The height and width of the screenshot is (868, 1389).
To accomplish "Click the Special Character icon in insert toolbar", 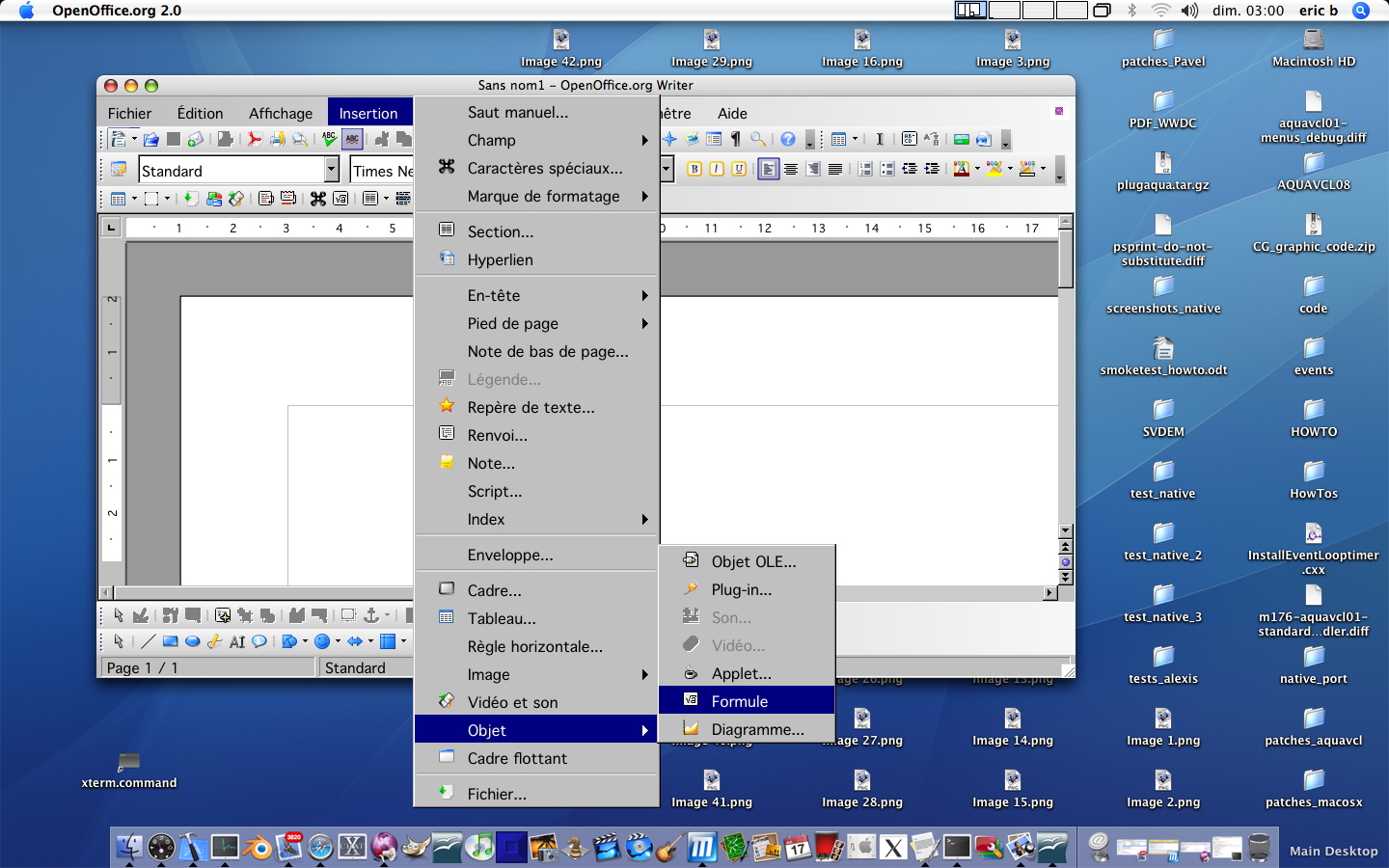I will [x=318, y=199].
